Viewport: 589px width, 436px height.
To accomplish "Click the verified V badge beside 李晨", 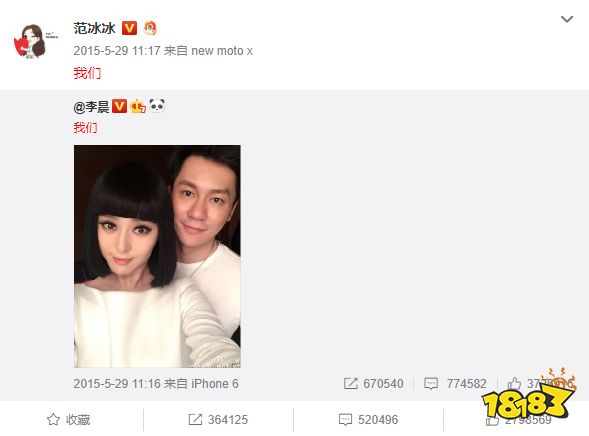I will (119, 106).
